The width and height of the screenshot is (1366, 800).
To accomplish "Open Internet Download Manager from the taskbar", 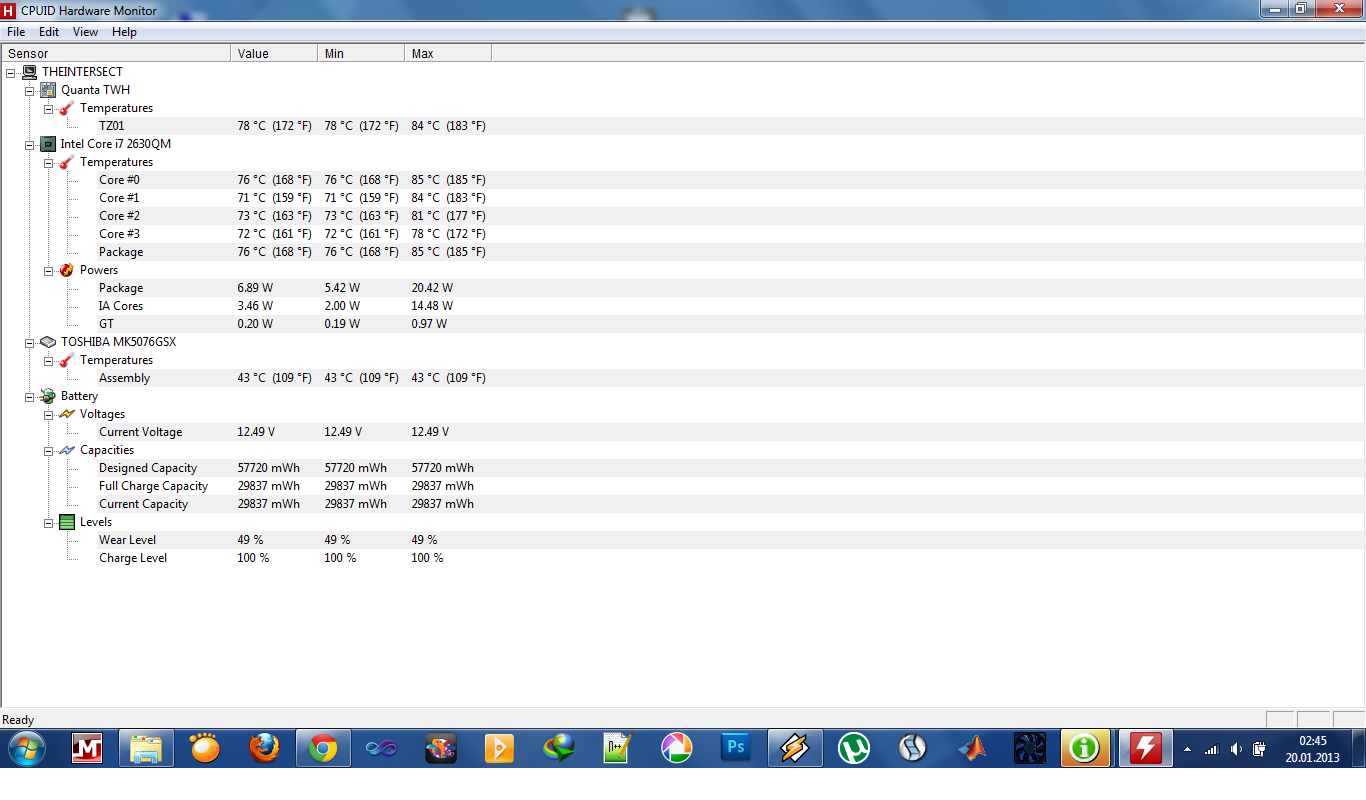I will pos(559,748).
